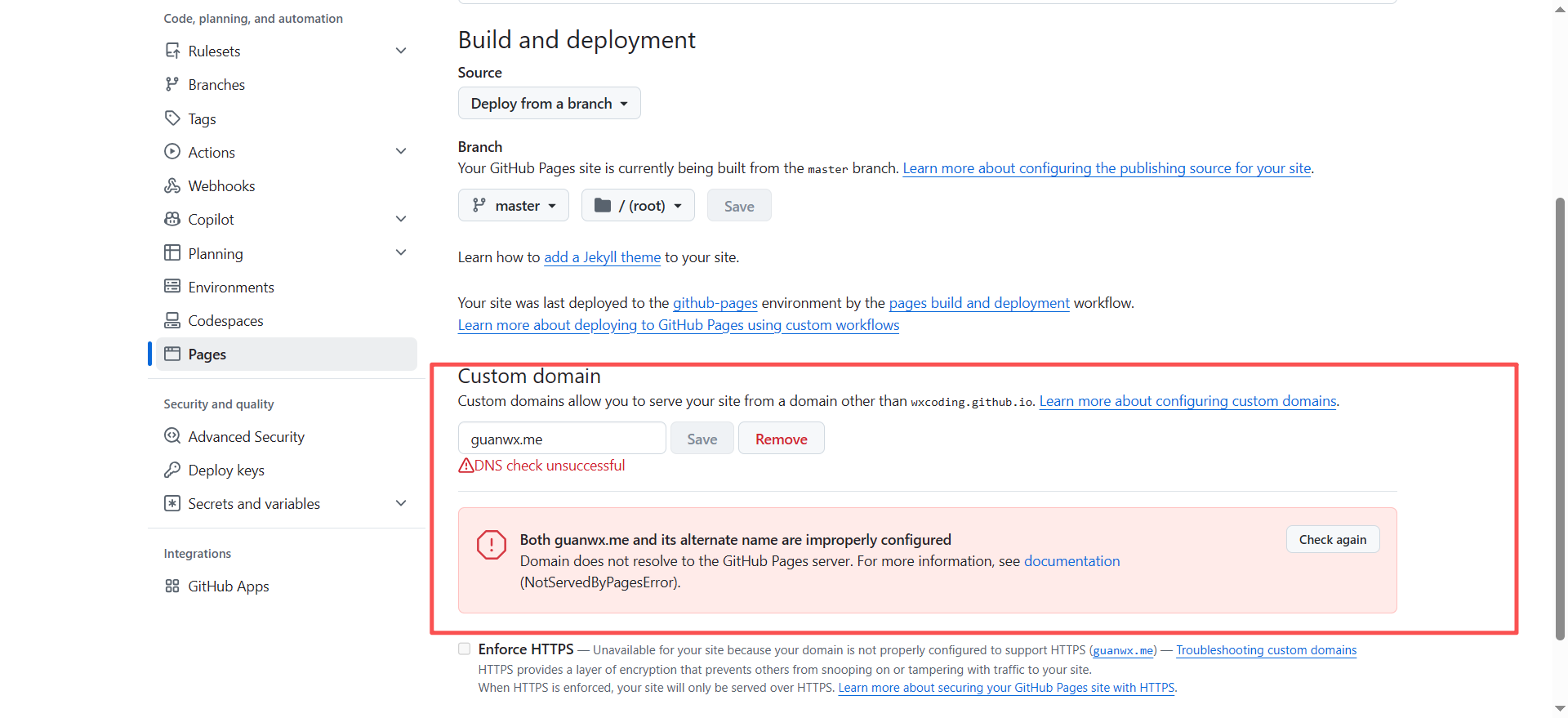
Task: Click the Secrets and variables asterisk icon
Action: pyautogui.click(x=172, y=503)
